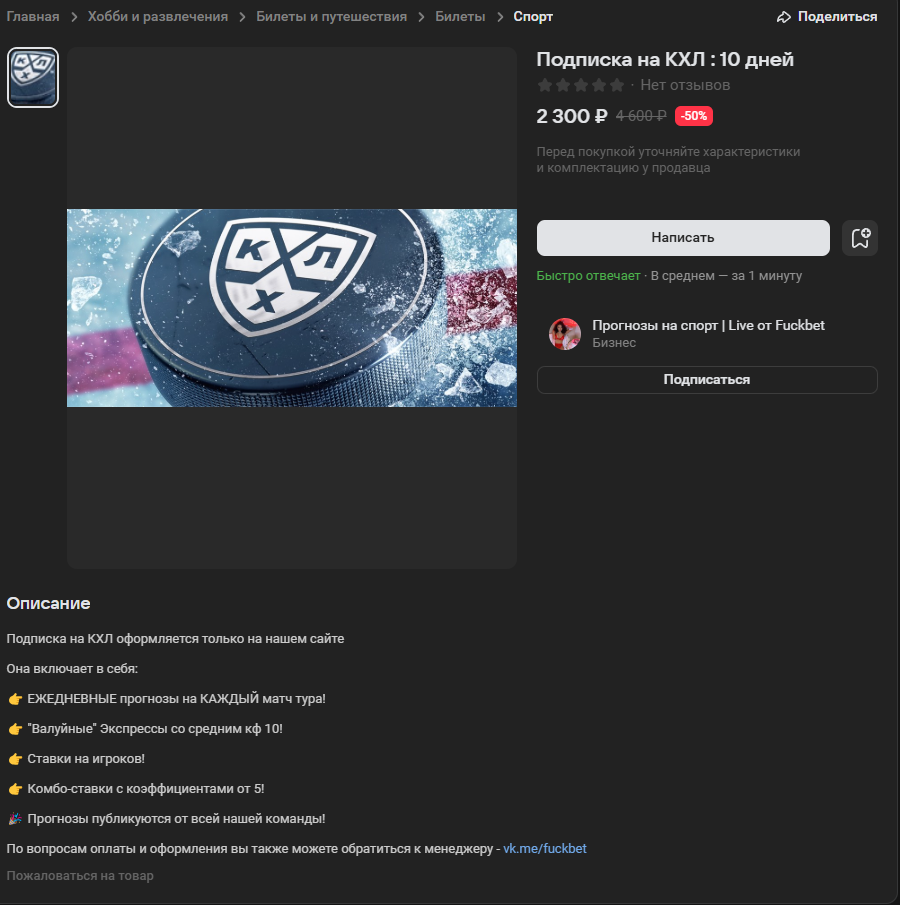This screenshot has height=905, width=900.
Task: Open Билеты и путешествия breadcrumb
Action: click(x=331, y=17)
